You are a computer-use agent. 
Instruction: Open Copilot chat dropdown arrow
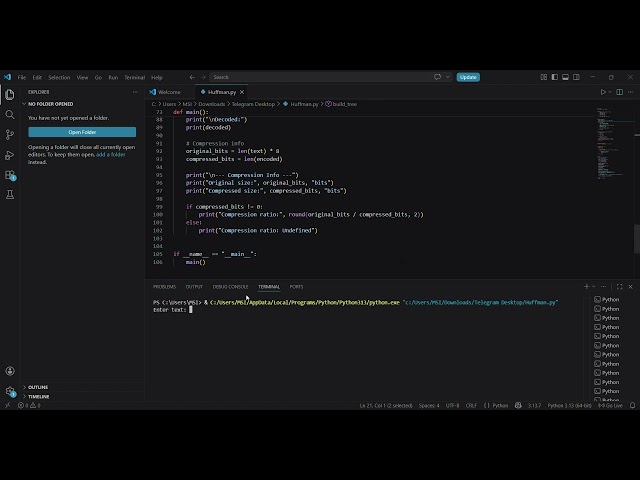pyautogui.click(x=447, y=77)
